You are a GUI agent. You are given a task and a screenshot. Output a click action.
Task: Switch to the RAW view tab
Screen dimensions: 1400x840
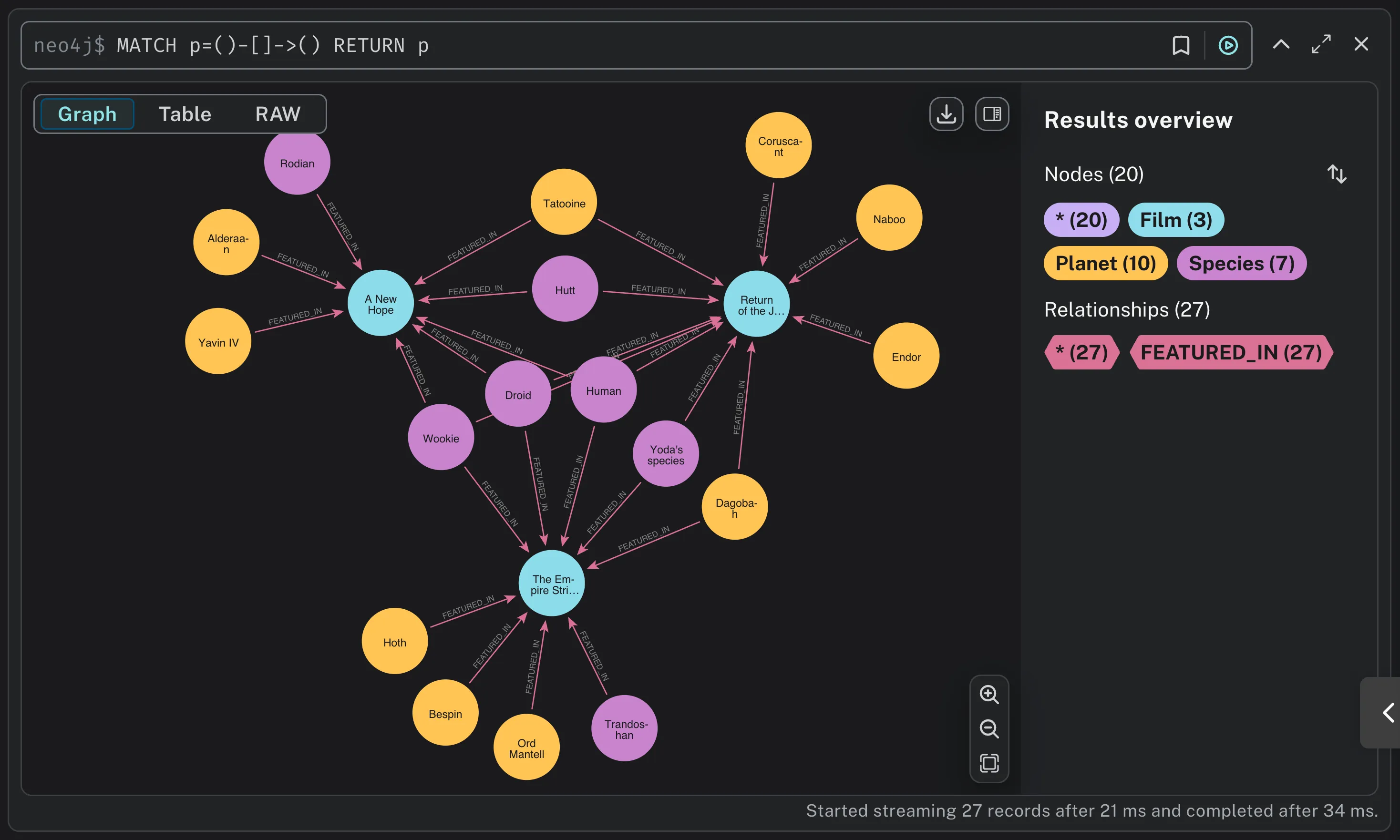[278, 114]
